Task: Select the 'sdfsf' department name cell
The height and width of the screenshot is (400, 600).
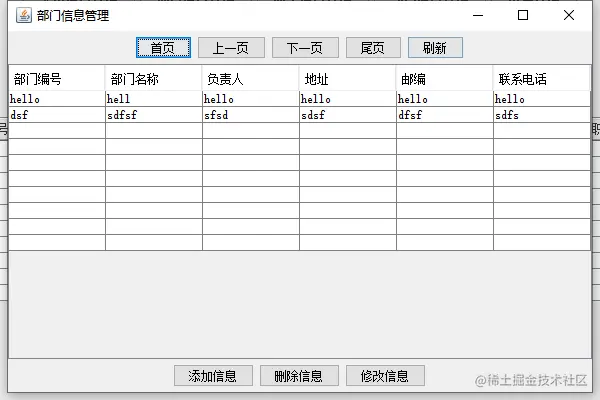Action: click(x=153, y=115)
